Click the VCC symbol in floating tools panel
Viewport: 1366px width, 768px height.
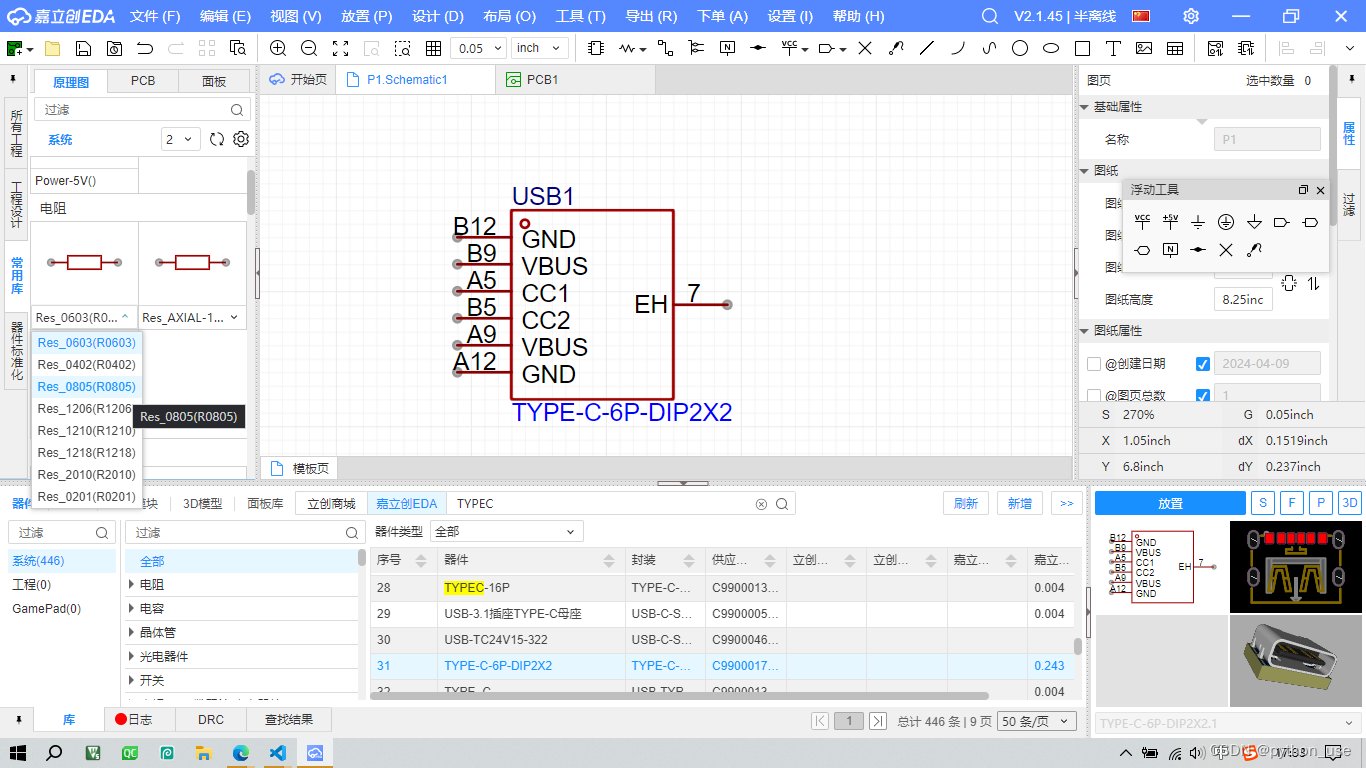pos(1142,222)
